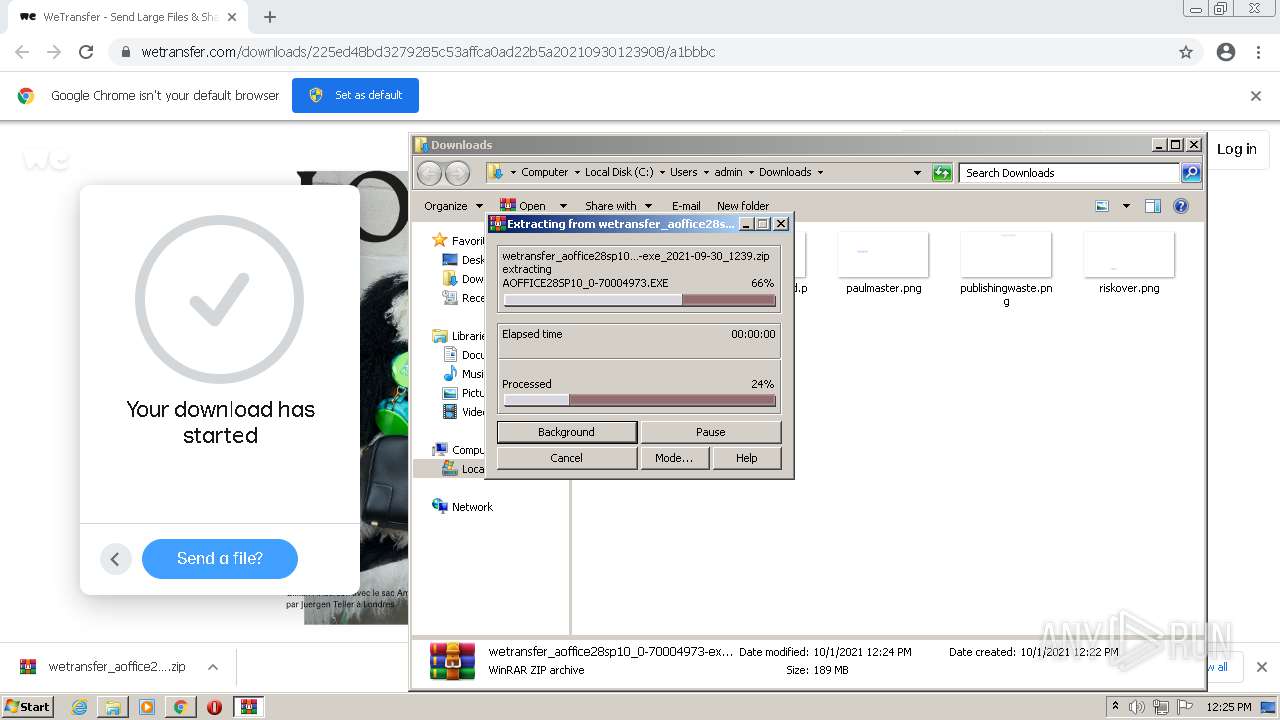
Task: Select the WeTransfer browser tab
Action: [x=128, y=17]
